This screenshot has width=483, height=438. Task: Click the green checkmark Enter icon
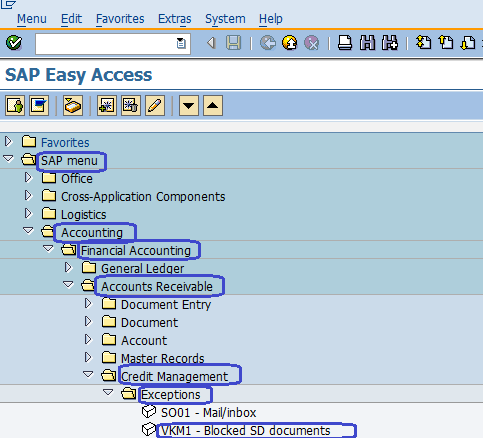(x=14, y=43)
